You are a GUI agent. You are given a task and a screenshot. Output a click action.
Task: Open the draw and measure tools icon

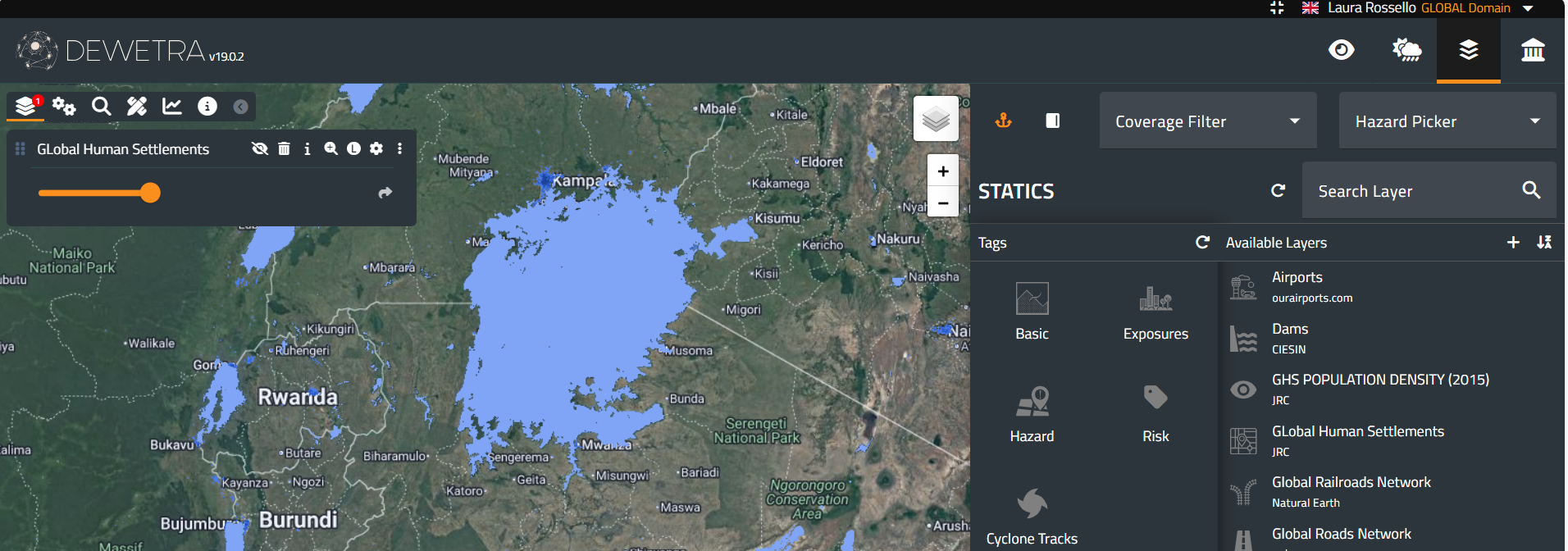pos(137,106)
